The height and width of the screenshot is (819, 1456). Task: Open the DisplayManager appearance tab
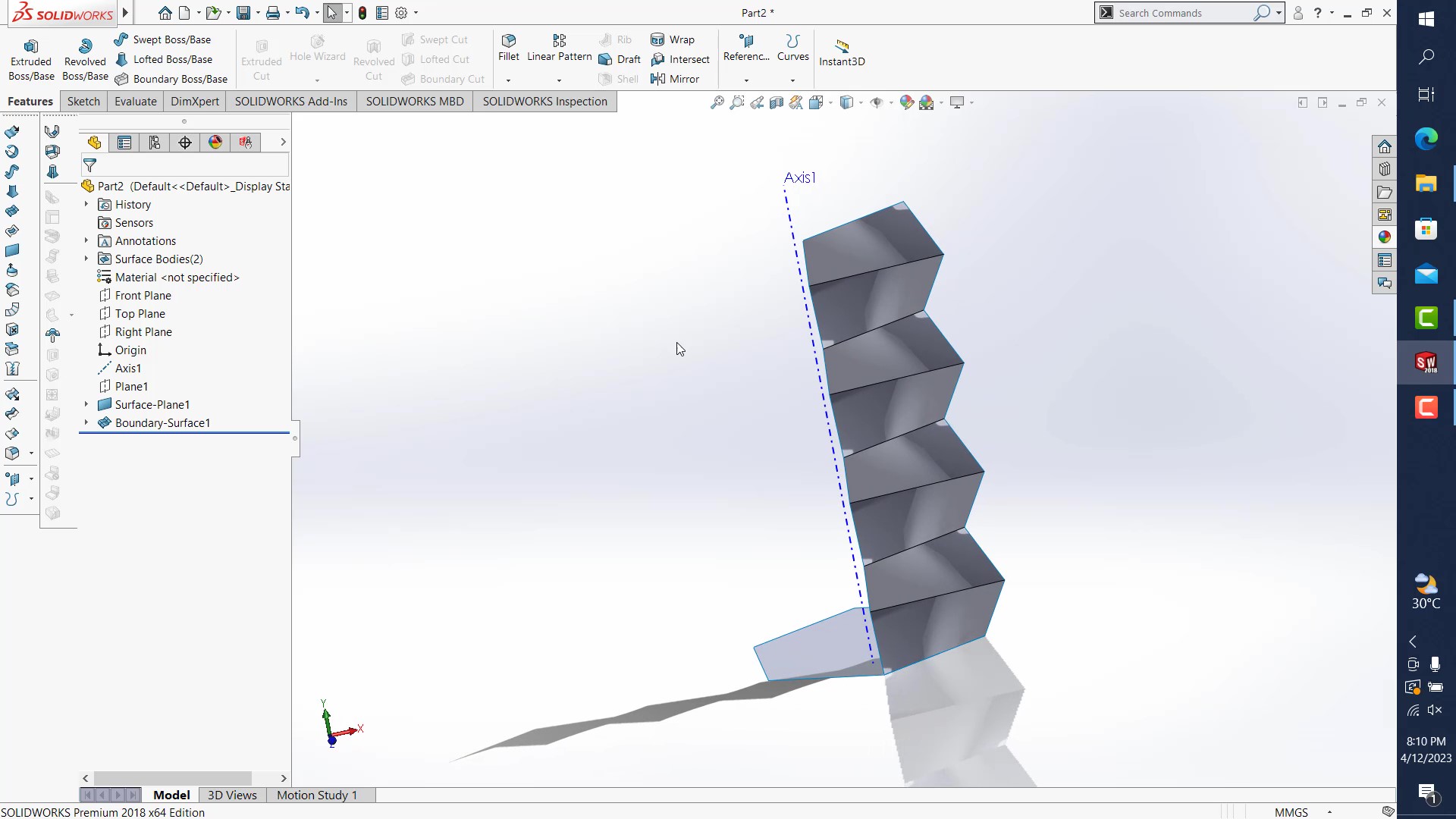(215, 143)
